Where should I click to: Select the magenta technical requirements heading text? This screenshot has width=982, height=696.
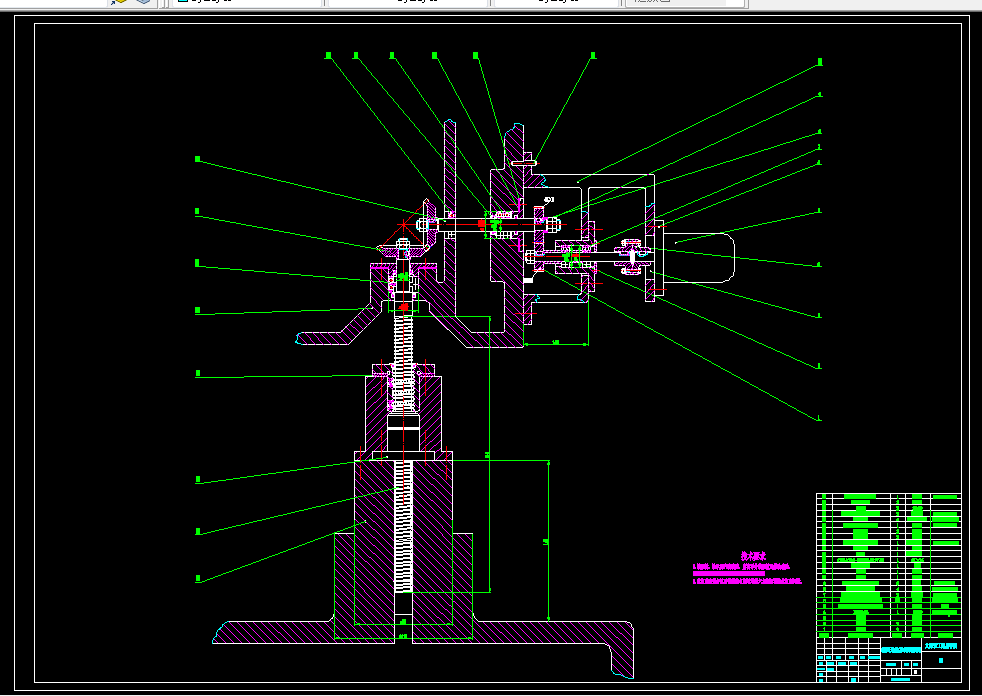752,555
